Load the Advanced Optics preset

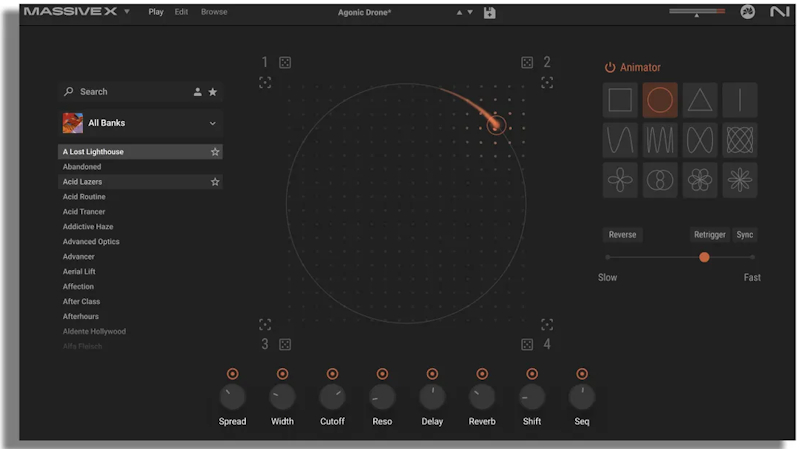coord(140,241)
